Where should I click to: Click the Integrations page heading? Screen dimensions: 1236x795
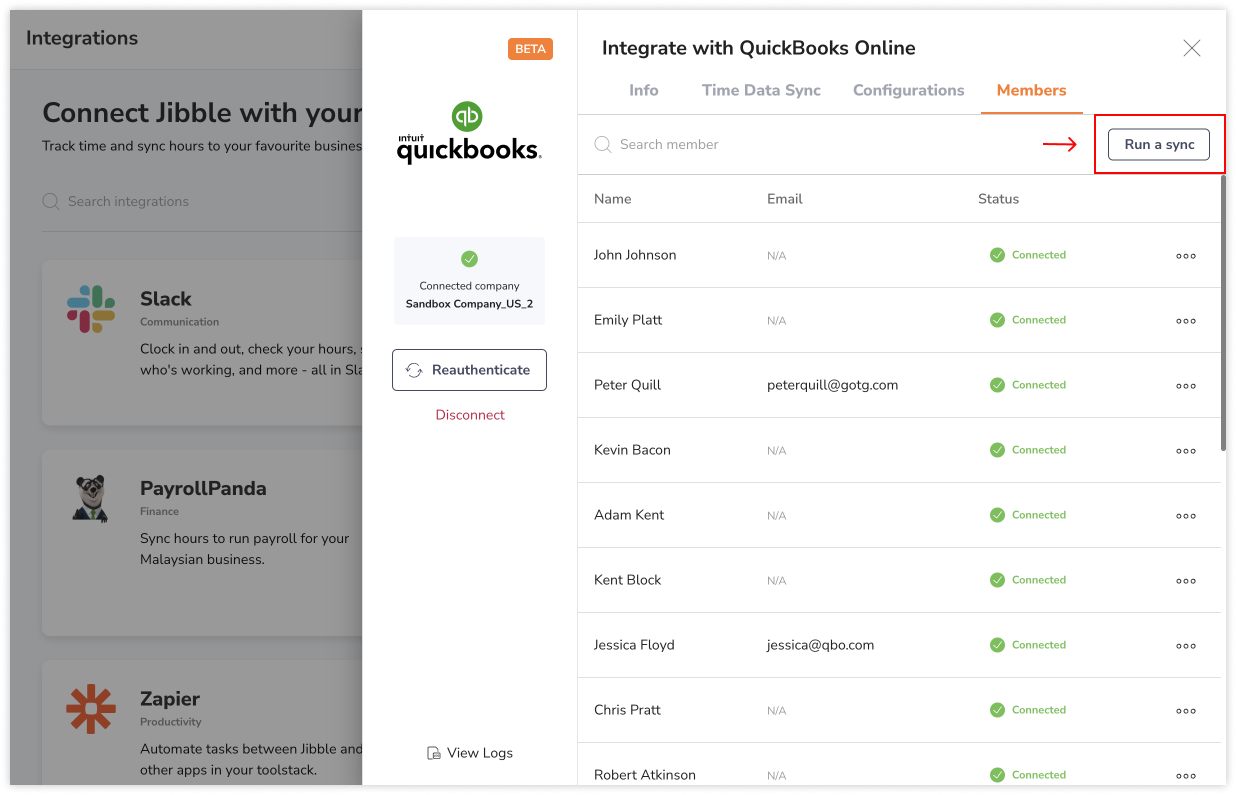click(x=82, y=38)
